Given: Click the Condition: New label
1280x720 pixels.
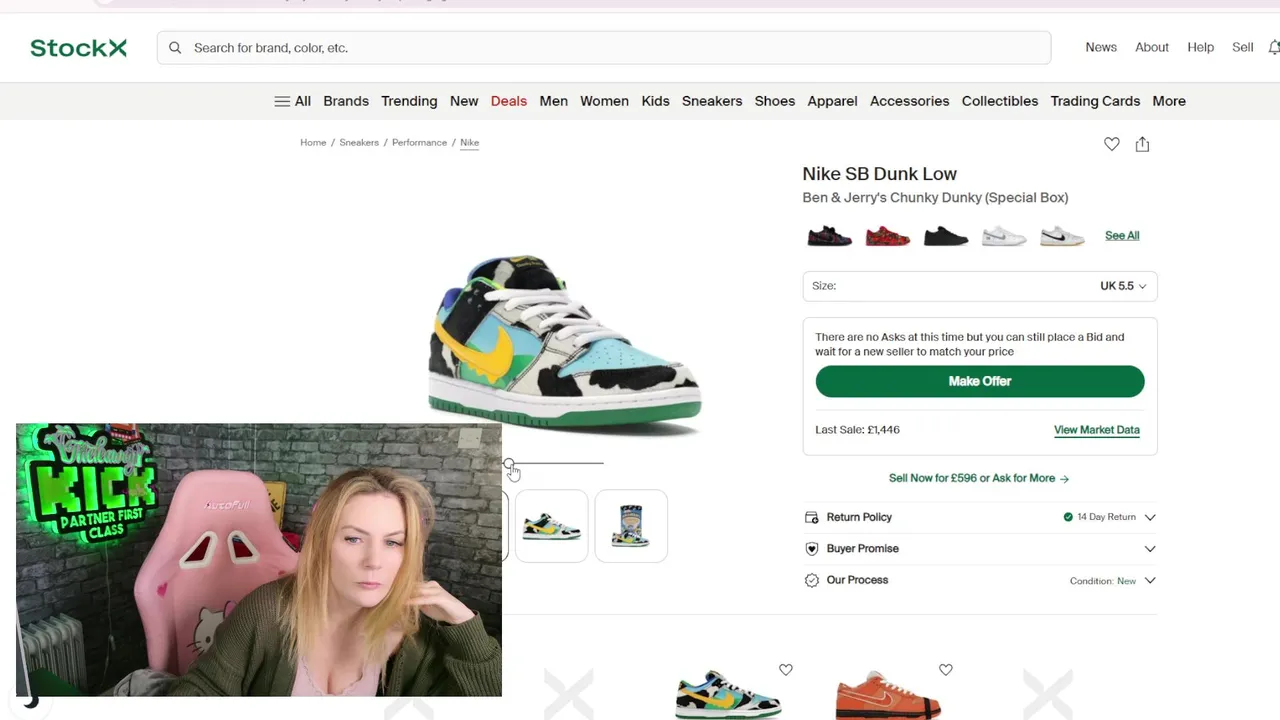Looking at the screenshot, I should (x=1103, y=581).
